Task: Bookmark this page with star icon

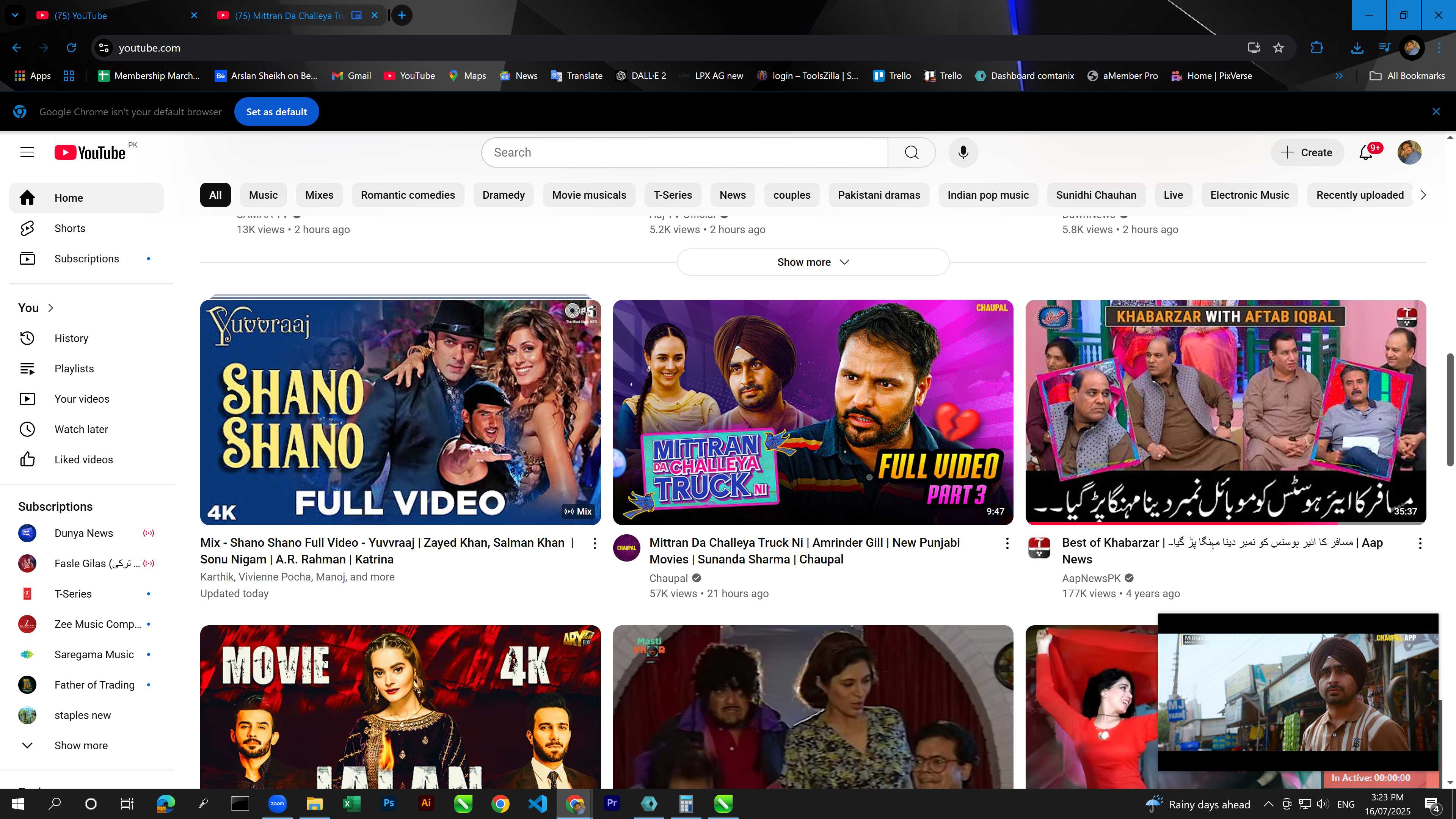Action: coord(1279,48)
